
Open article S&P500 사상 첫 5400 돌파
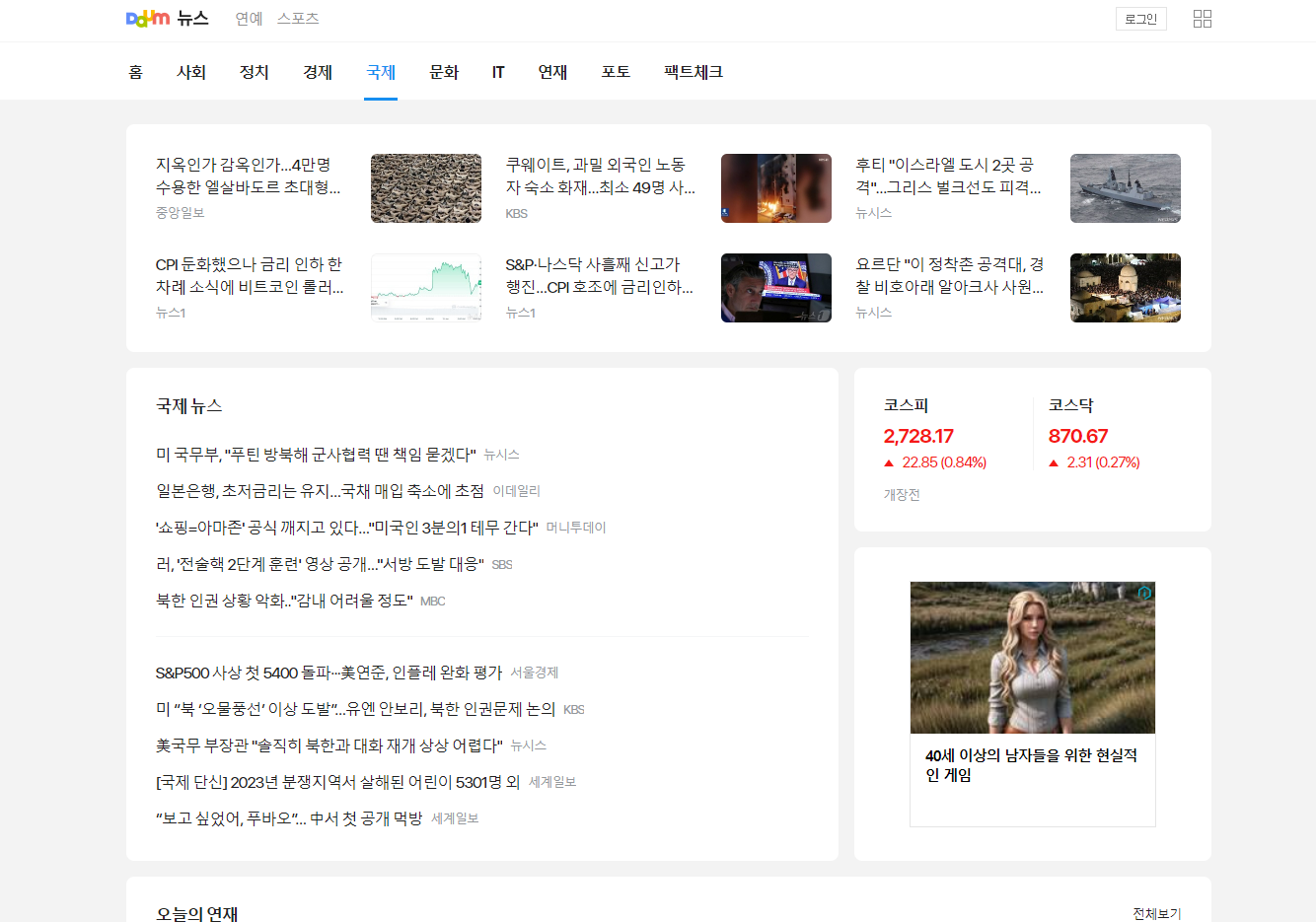329,673
